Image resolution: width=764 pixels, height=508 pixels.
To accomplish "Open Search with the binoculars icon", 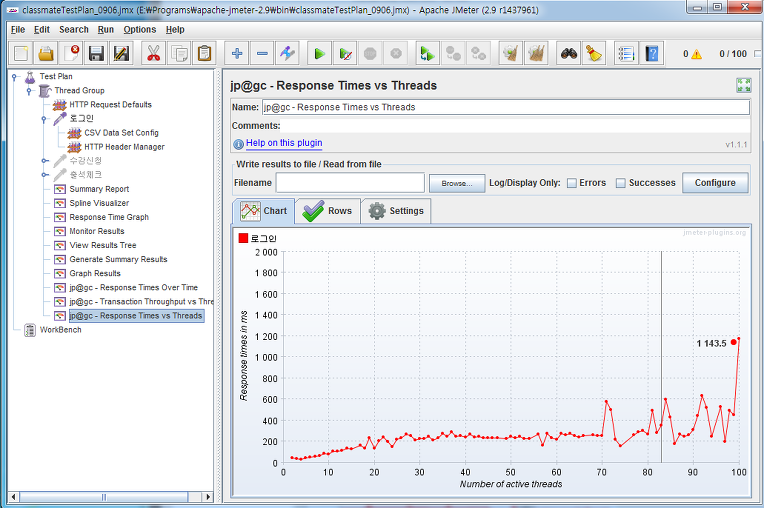I will (569, 53).
